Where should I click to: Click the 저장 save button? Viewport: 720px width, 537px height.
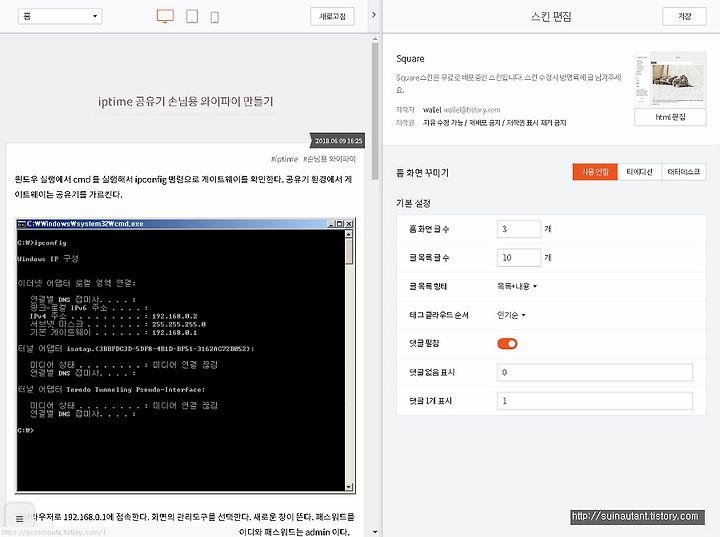pos(684,17)
